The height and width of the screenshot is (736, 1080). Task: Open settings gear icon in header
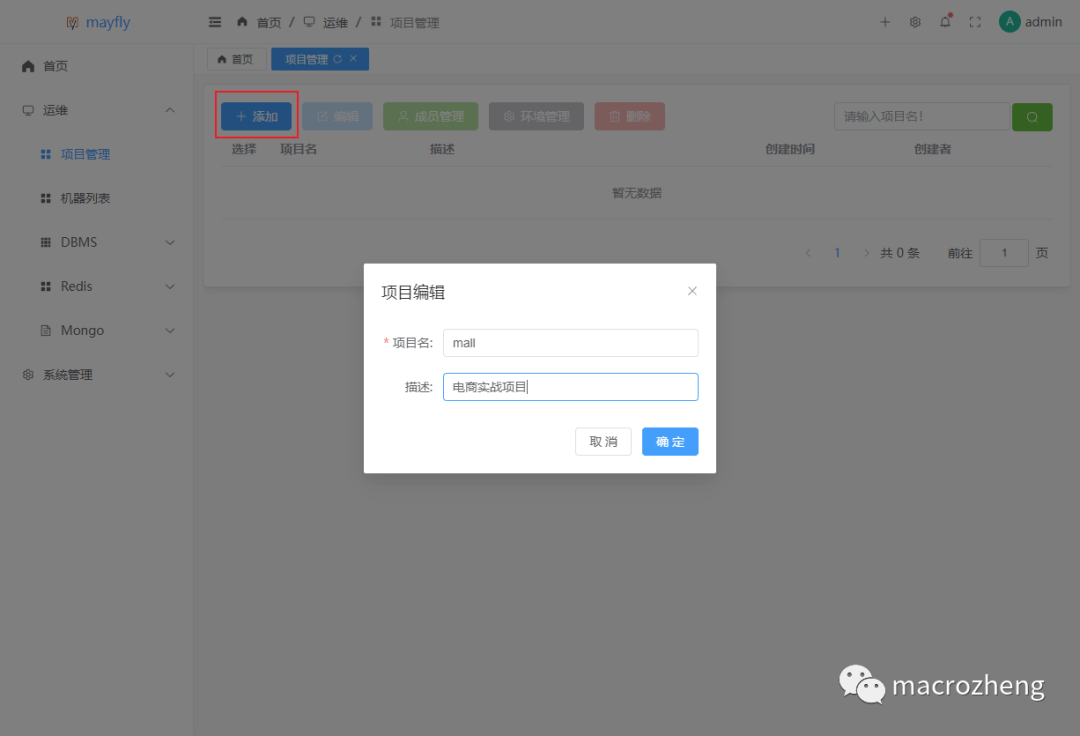(x=915, y=22)
